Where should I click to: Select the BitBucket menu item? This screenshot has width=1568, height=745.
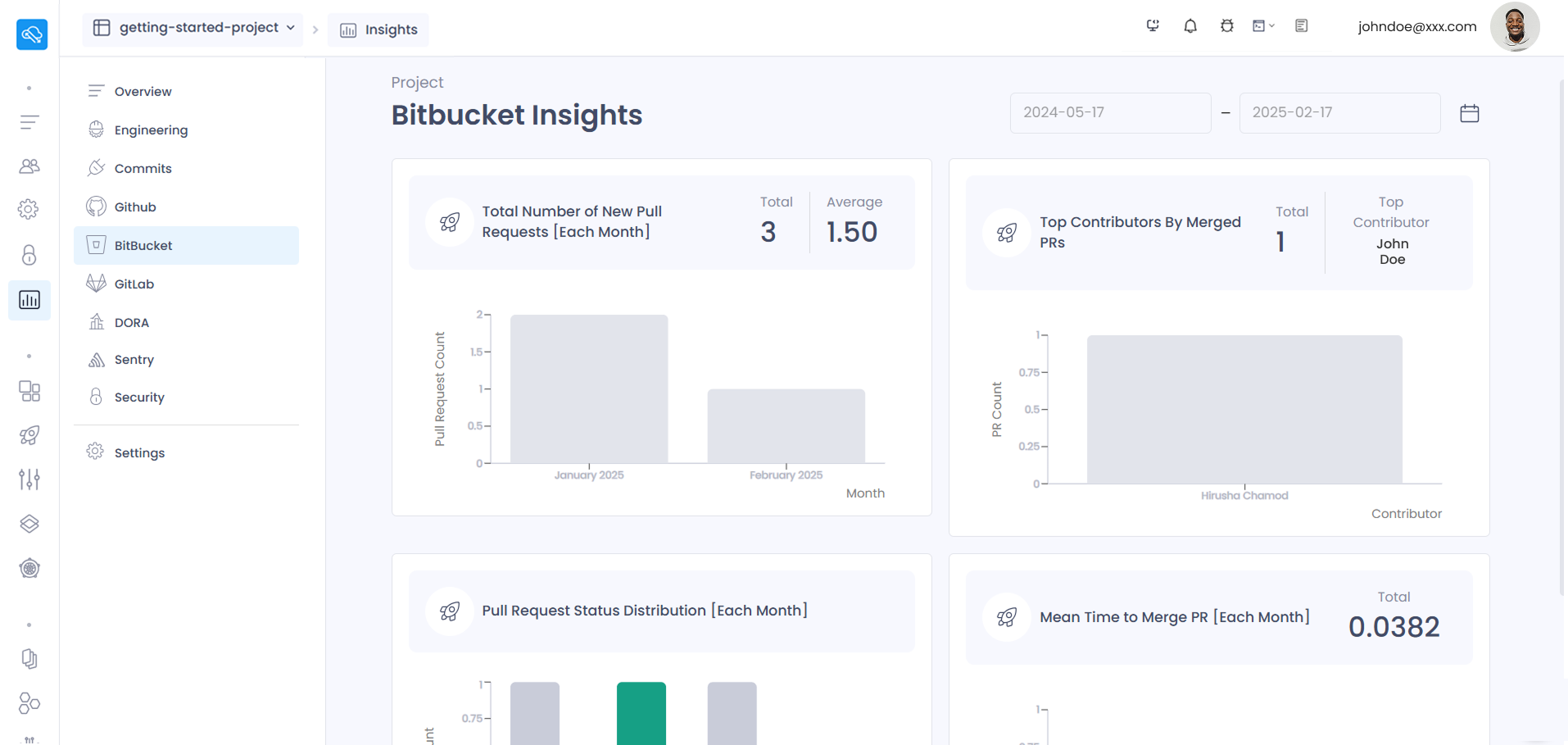pyautogui.click(x=187, y=245)
